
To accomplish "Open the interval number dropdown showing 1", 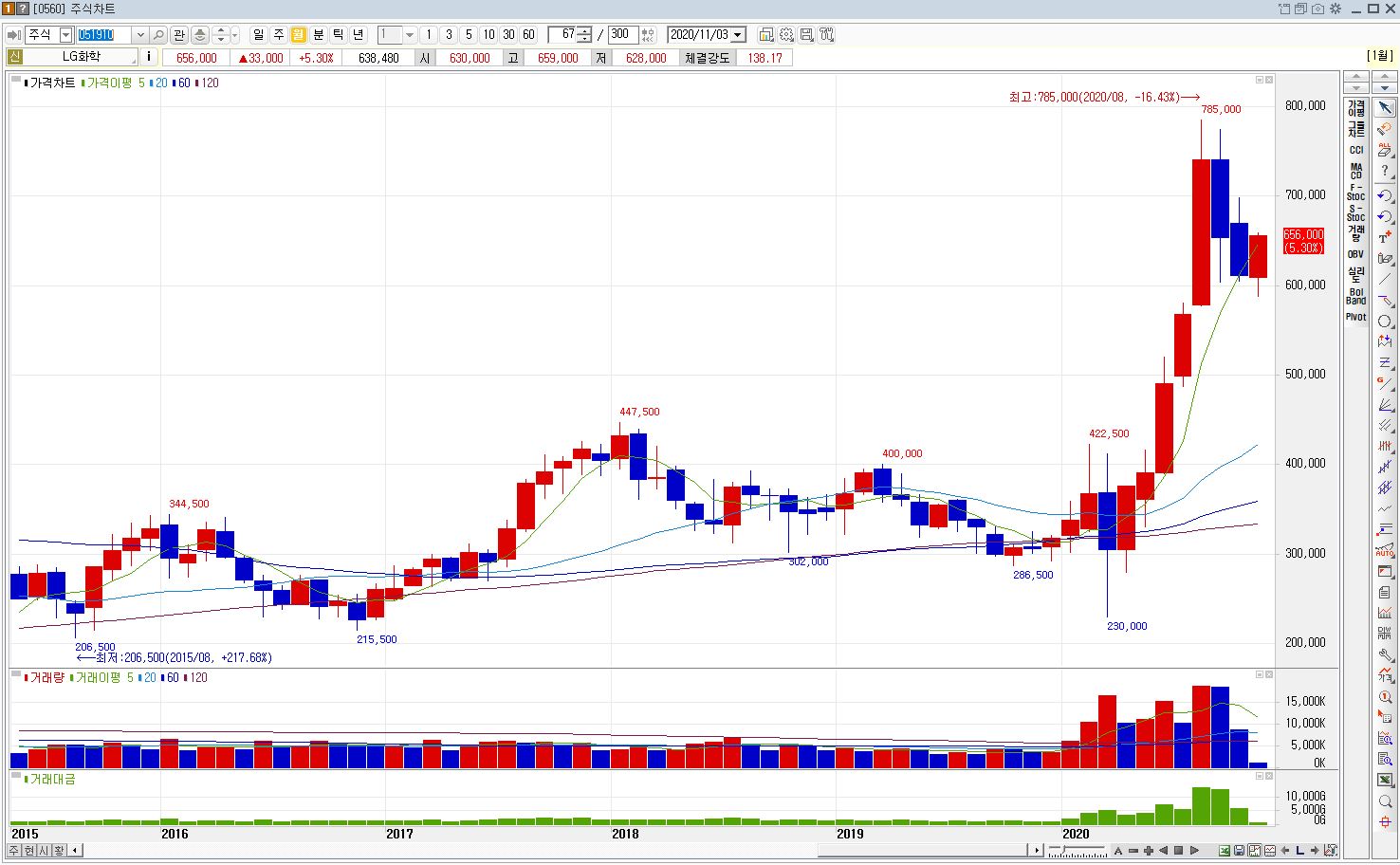I will (410, 35).
